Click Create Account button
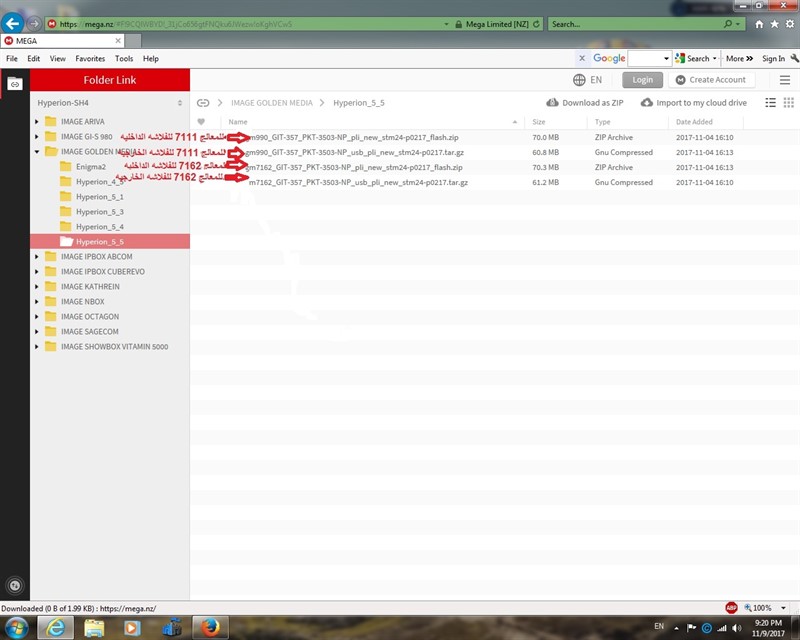Viewport: 800px width, 640px height. point(711,80)
